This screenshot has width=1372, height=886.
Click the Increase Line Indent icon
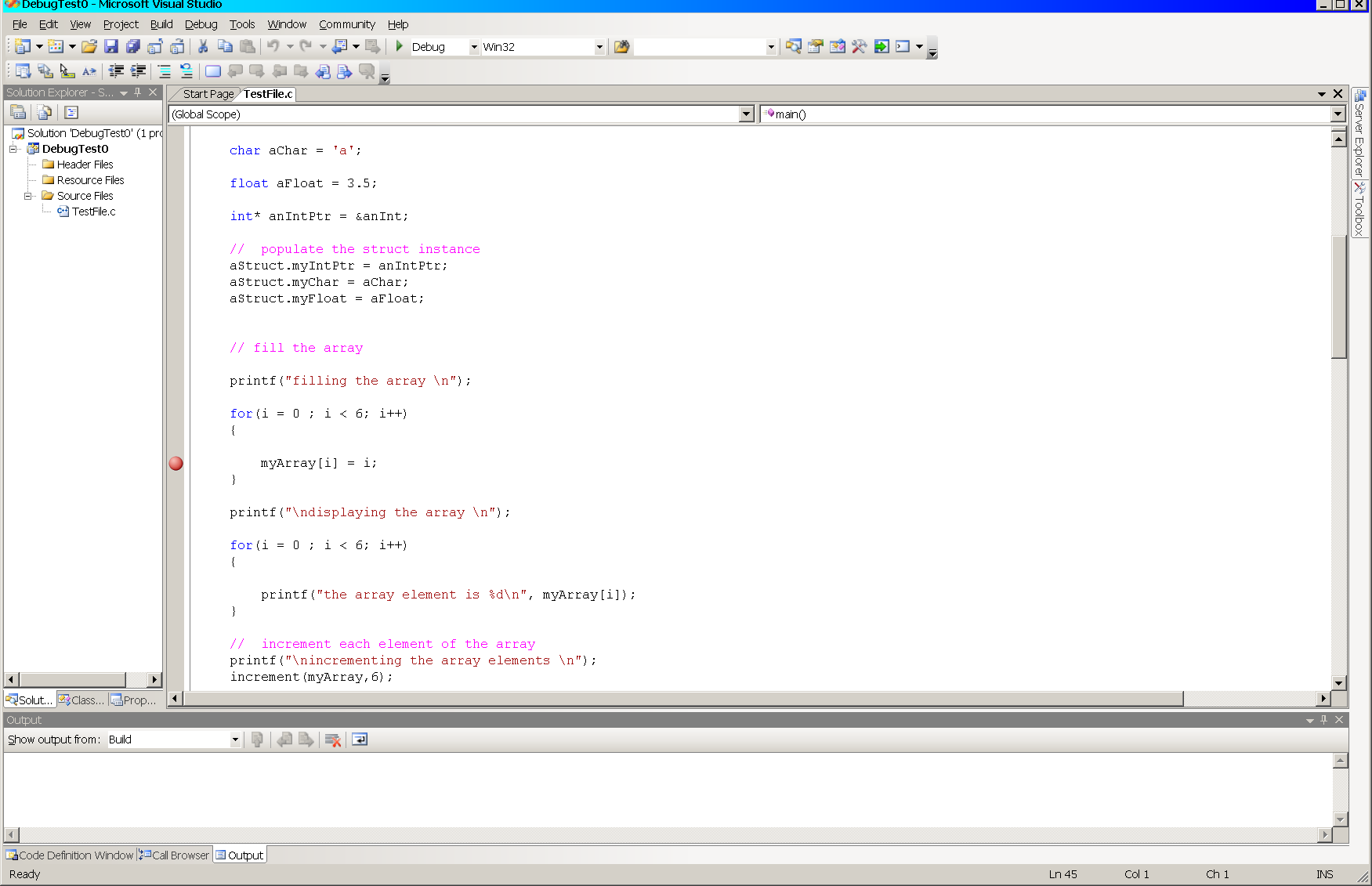(x=138, y=71)
